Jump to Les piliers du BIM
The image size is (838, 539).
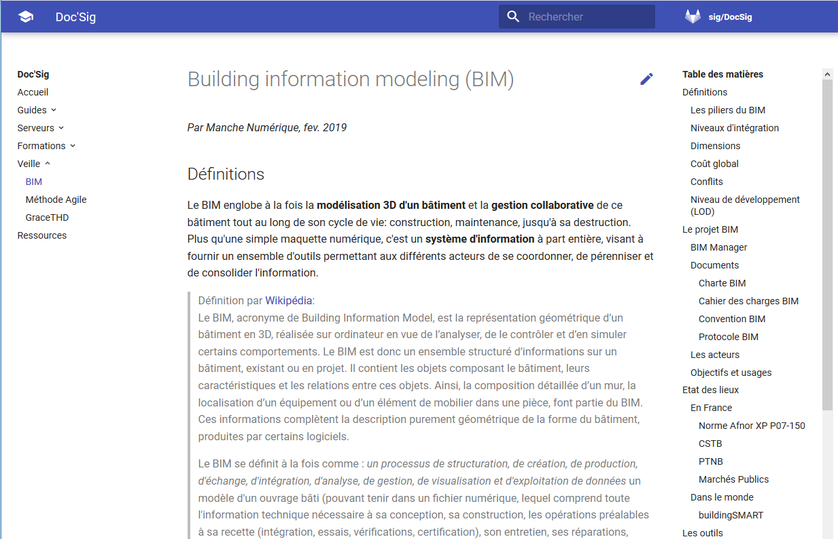pyautogui.click(x=727, y=110)
